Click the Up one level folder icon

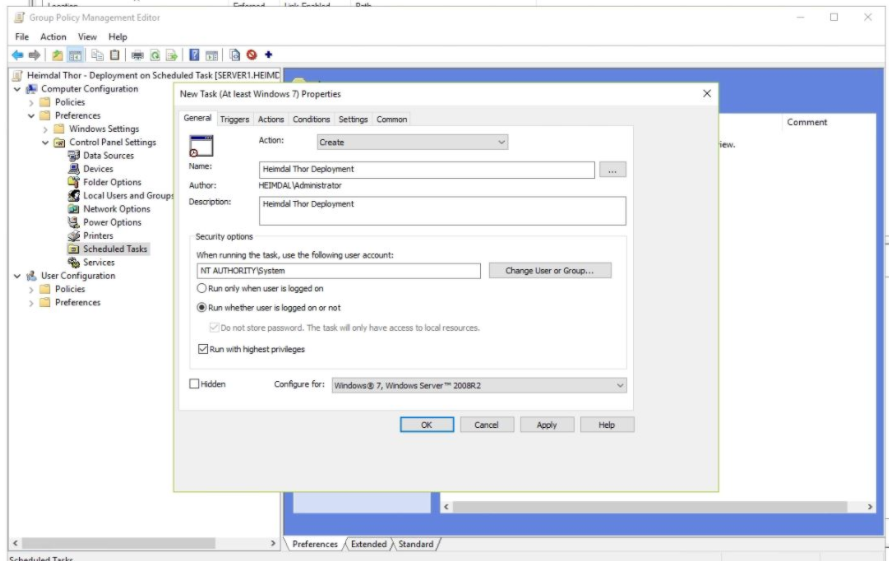[57, 55]
